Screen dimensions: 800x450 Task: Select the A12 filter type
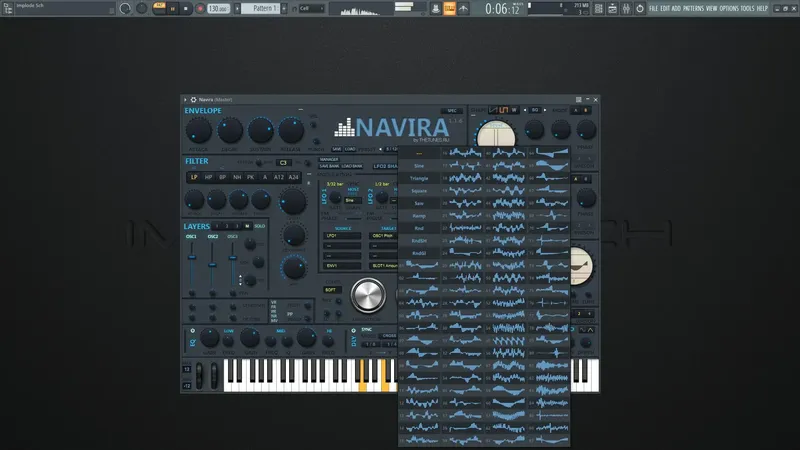point(279,177)
